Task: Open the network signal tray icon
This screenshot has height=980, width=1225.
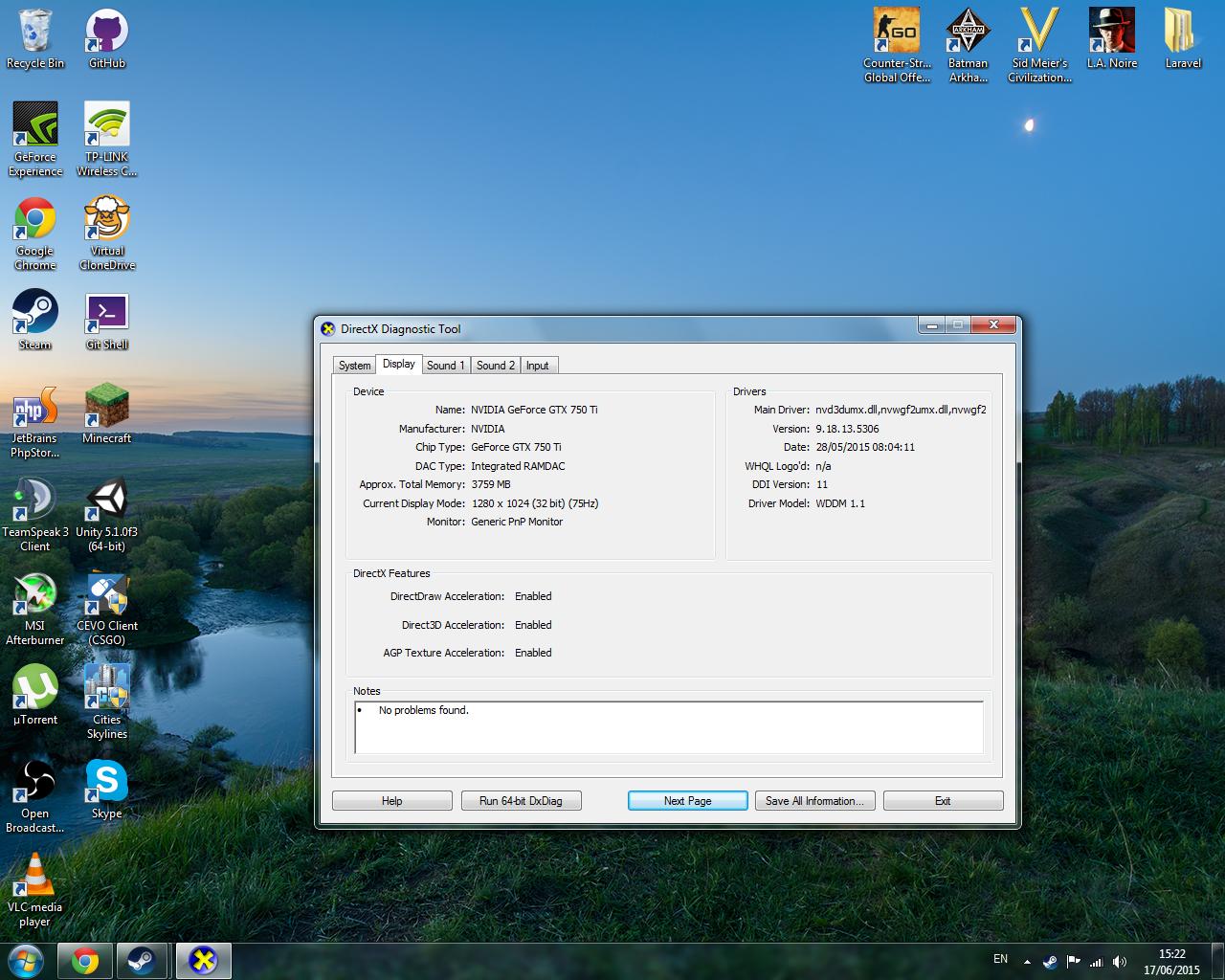Action: pos(1097,962)
